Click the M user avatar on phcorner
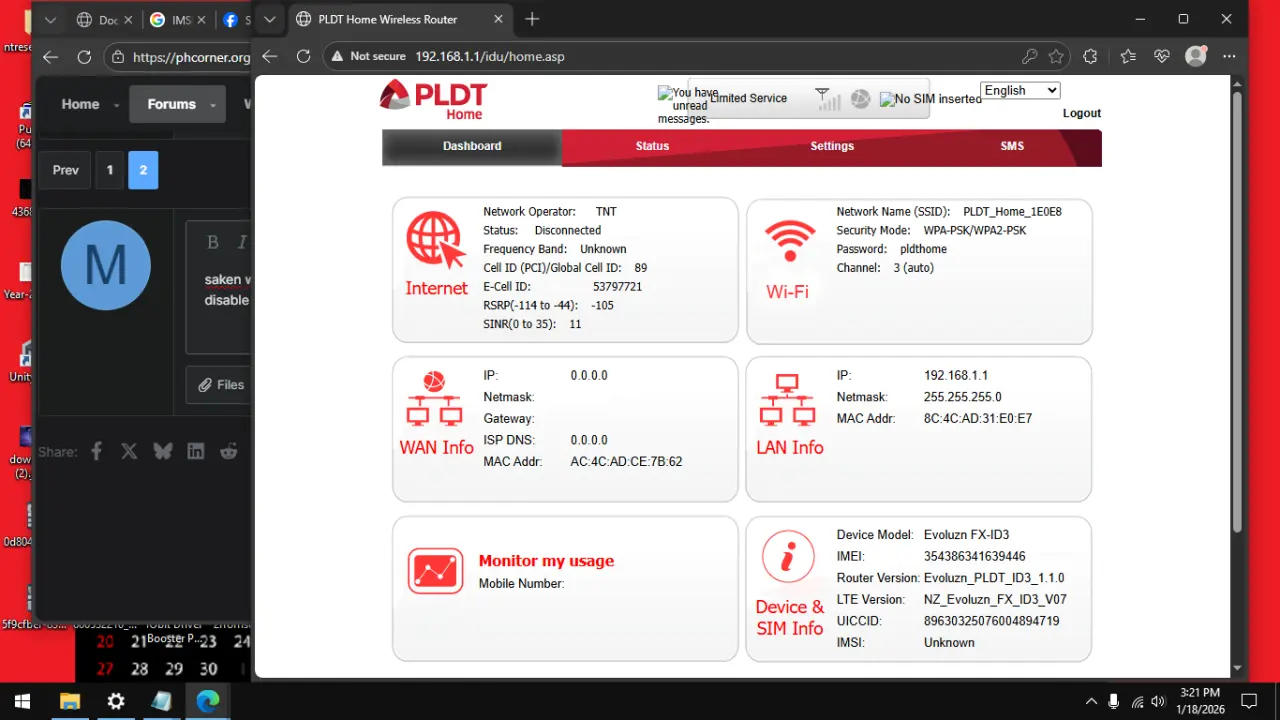Viewport: 1280px width, 720px height. point(105,265)
